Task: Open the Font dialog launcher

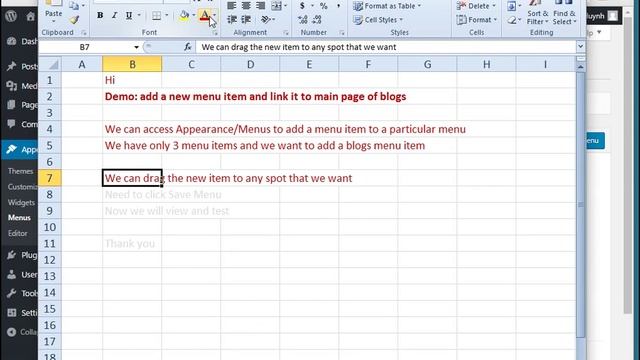Action: 215,33
